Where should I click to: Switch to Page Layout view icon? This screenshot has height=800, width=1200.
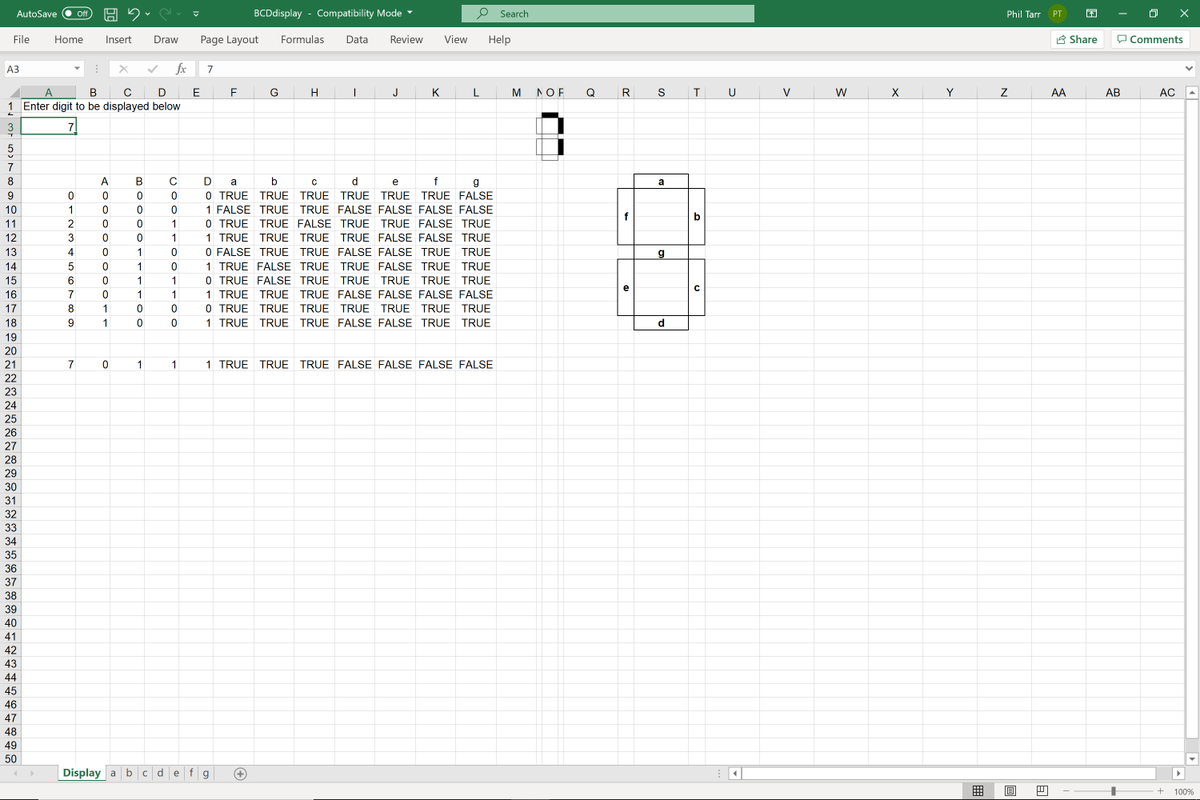[x=1009, y=791]
